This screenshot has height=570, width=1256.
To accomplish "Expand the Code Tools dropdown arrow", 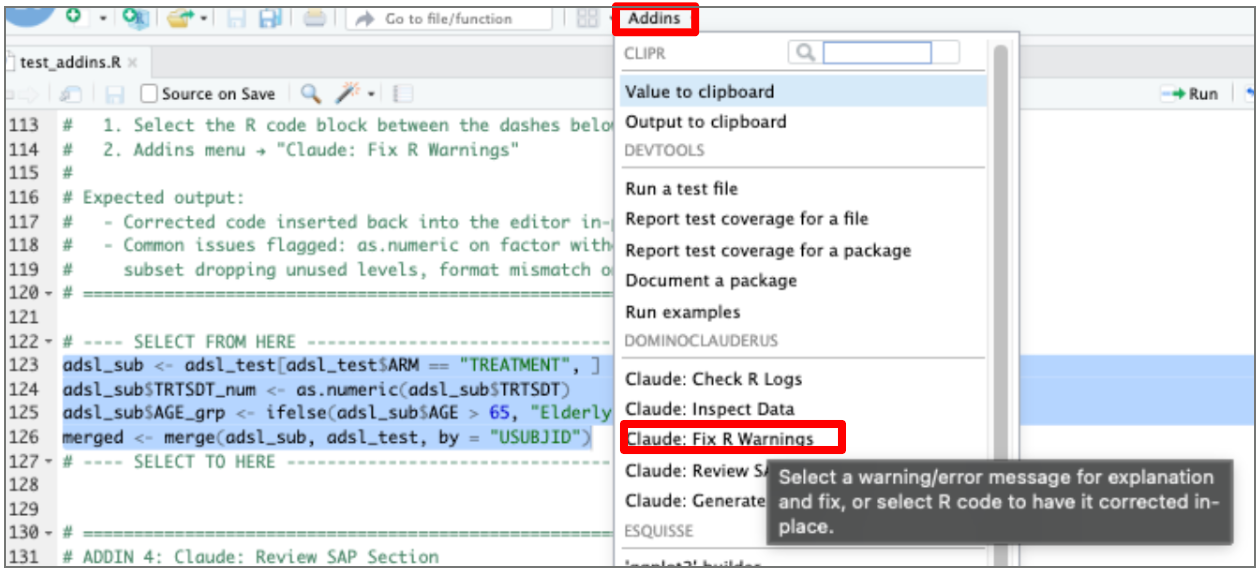I will (371, 94).
